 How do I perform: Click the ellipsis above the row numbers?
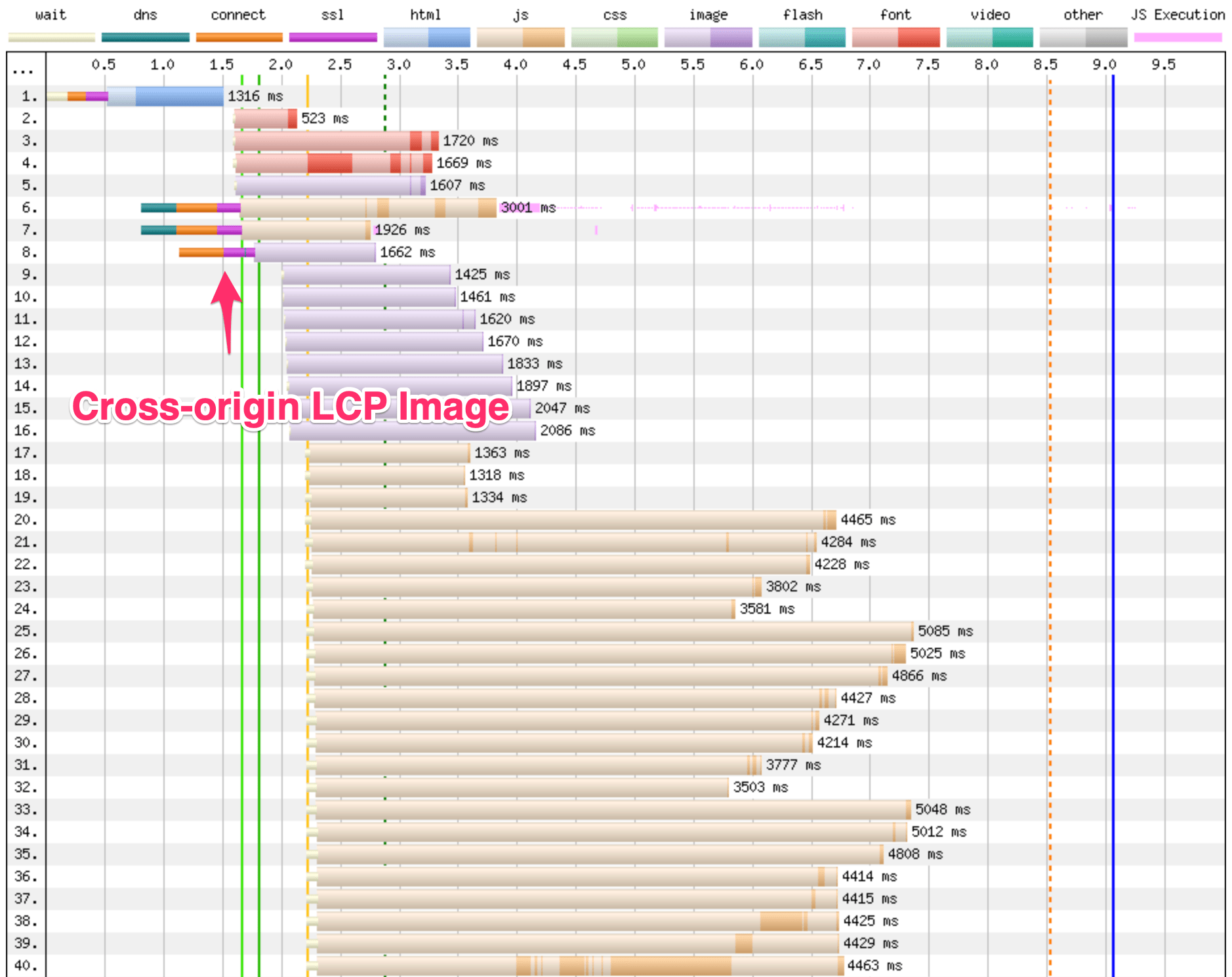[23, 71]
